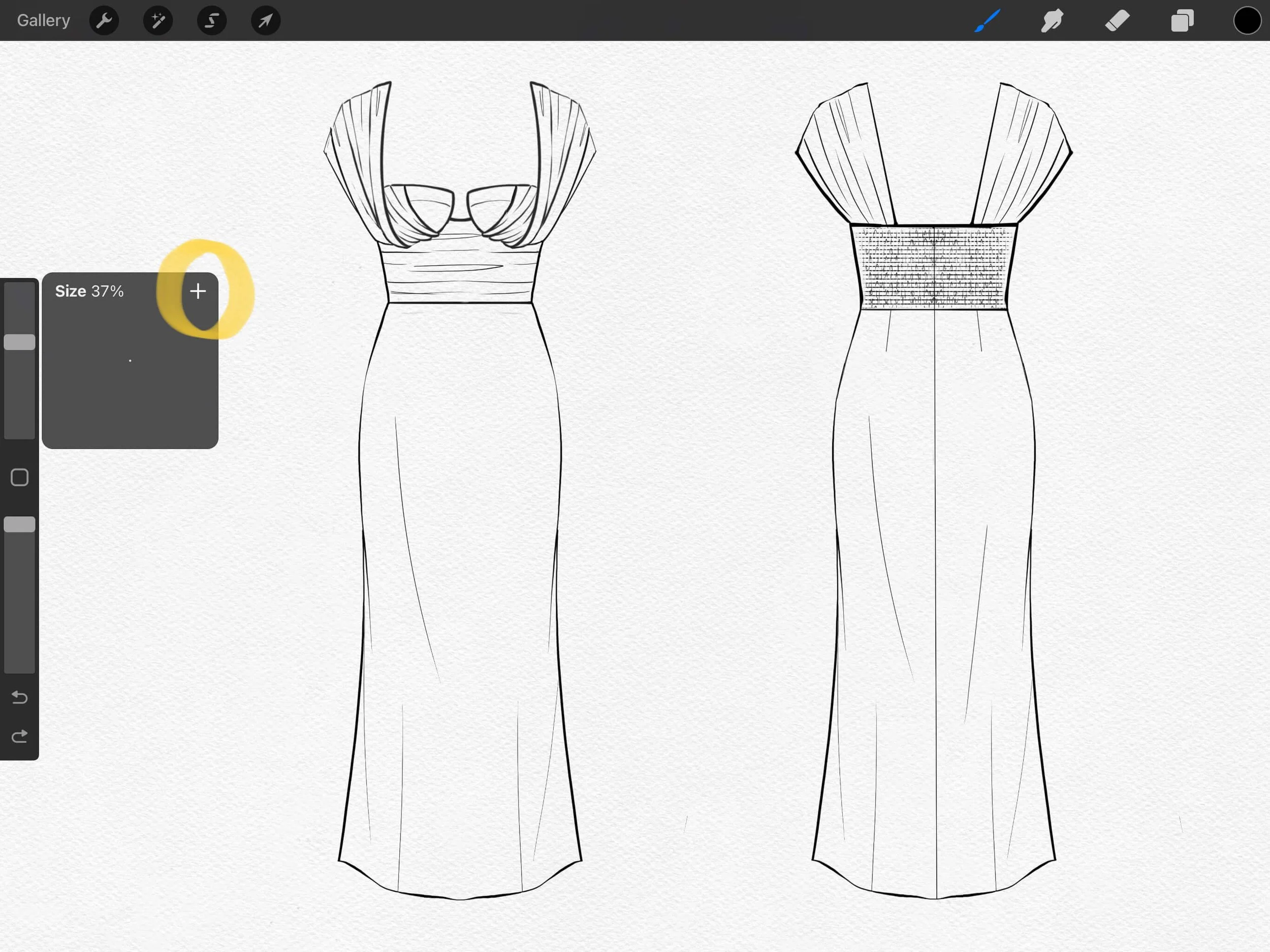
Task: Select the Paint brush tool
Action: [987, 21]
